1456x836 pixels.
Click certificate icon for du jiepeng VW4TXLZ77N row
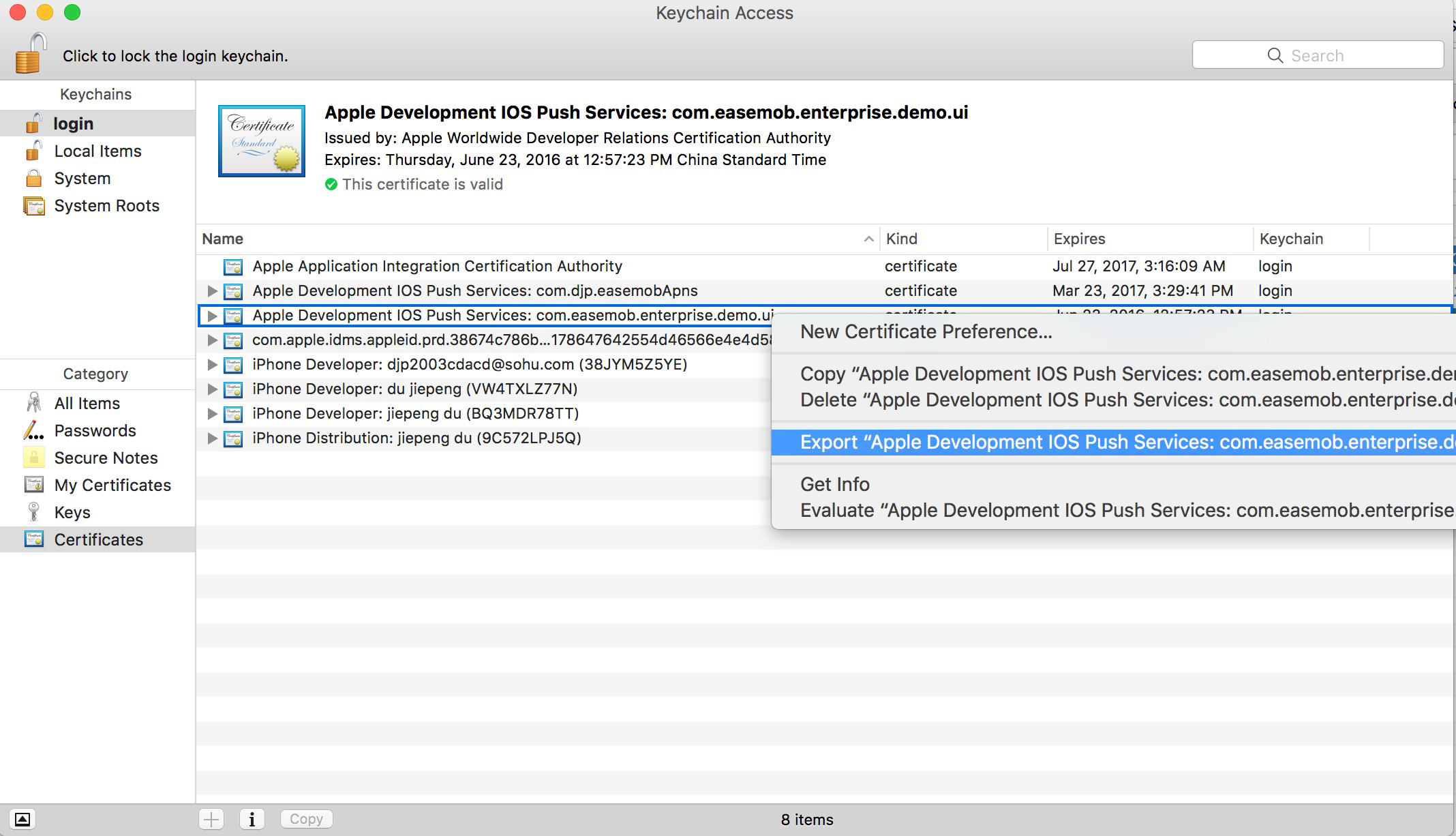233,389
